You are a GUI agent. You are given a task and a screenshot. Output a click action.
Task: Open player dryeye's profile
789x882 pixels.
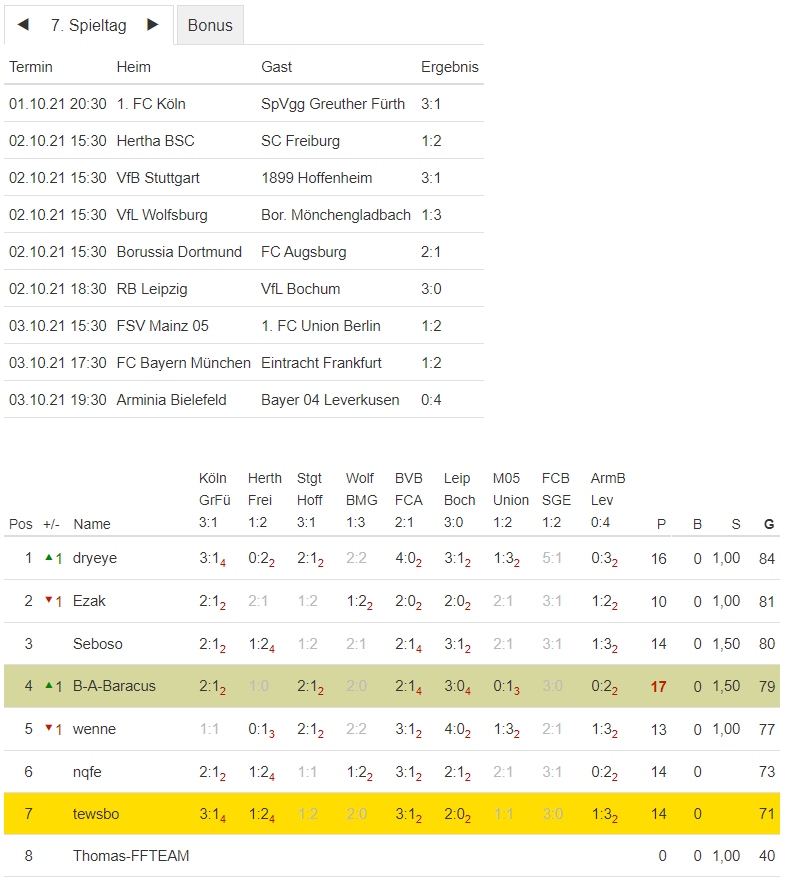pos(95,558)
